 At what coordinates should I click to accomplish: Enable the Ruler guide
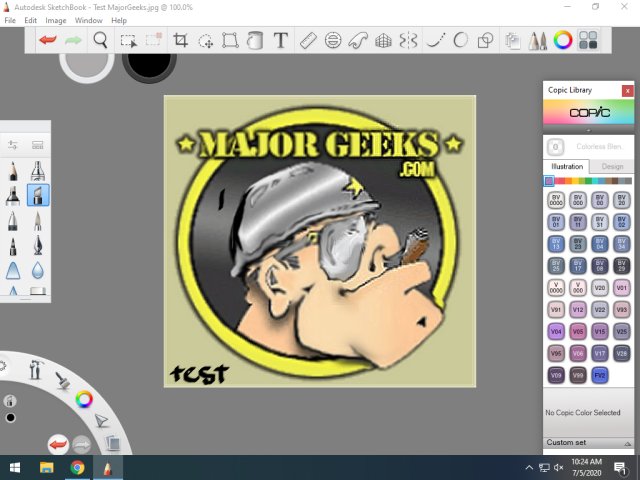coord(308,40)
